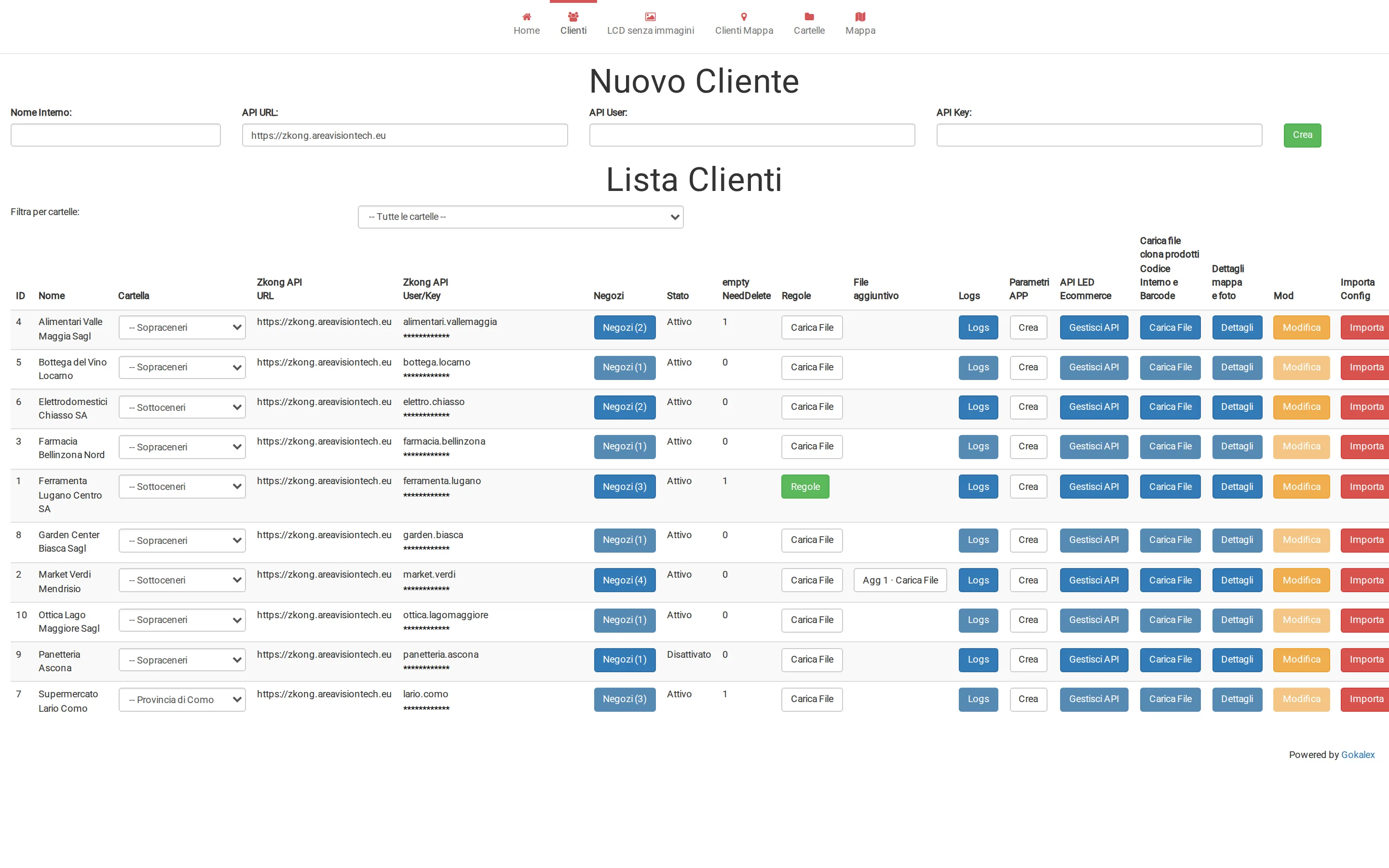Click Agg 1 · Carica File button
The width and height of the screenshot is (1389, 868).
coord(900,580)
